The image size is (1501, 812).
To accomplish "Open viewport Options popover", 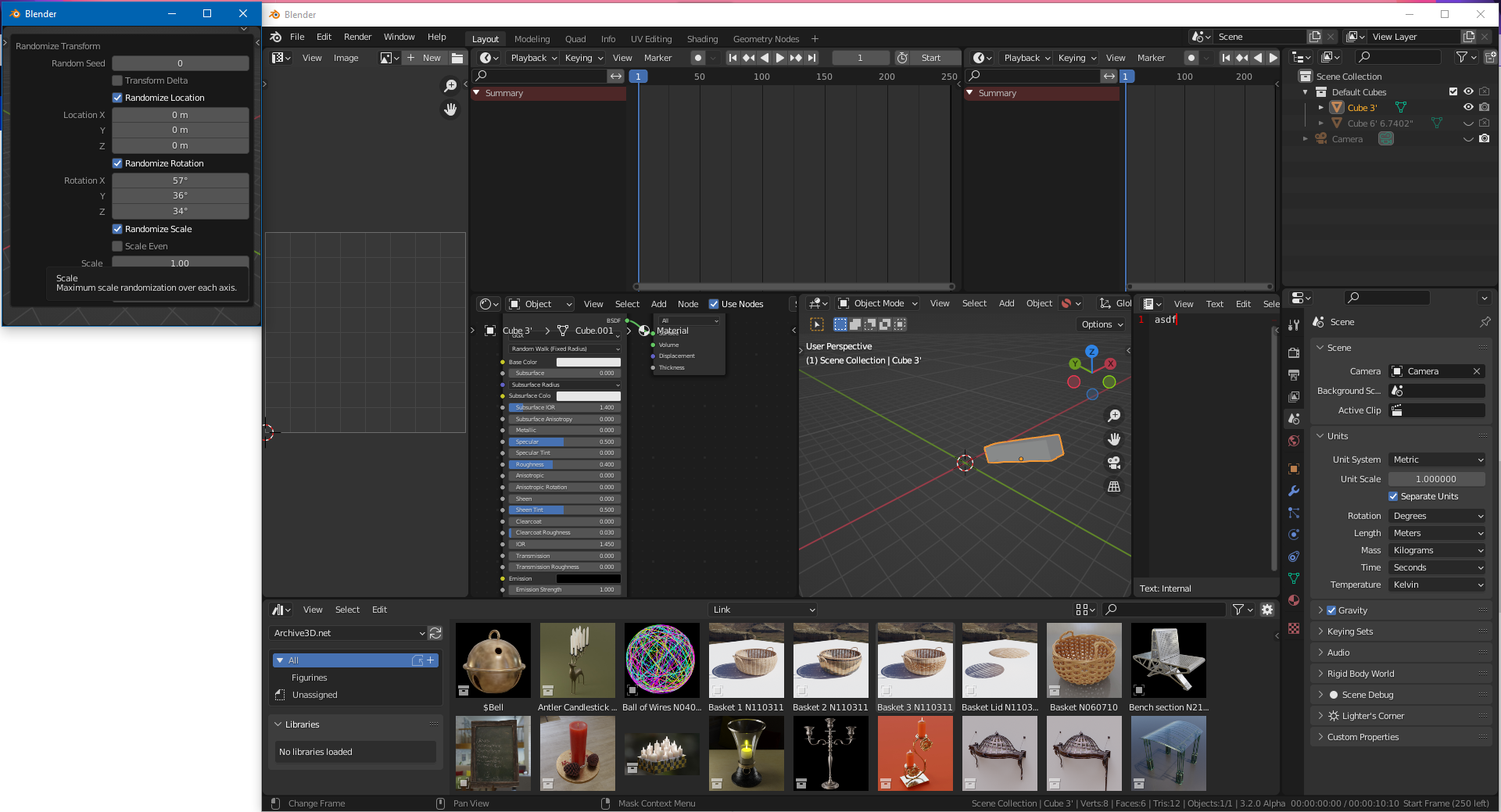I will (x=1102, y=324).
